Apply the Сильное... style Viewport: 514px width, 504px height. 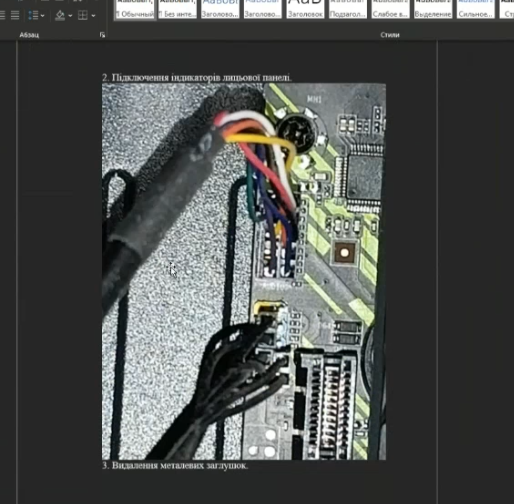click(476, 9)
